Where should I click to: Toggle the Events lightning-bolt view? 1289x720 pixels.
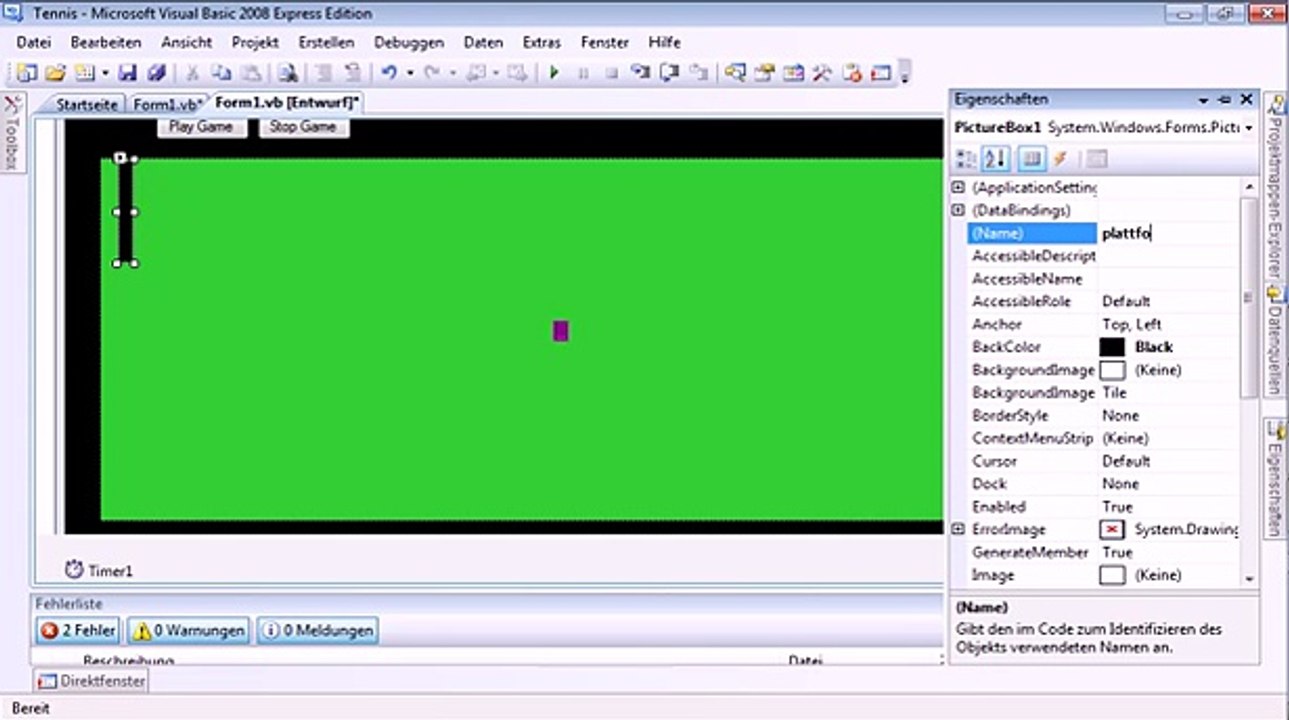click(1060, 159)
